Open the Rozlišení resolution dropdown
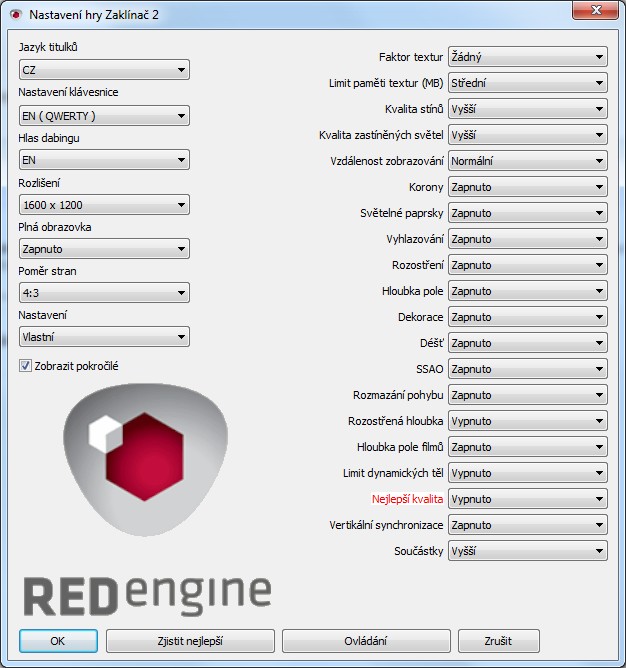This screenshot has width=626, height=668. point(104,205)
